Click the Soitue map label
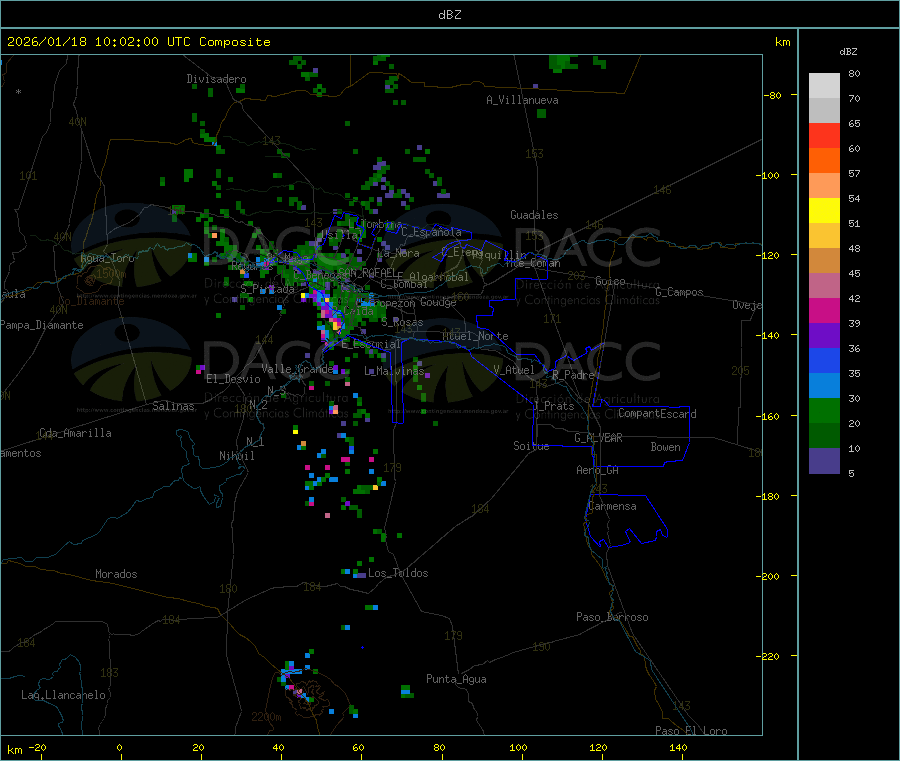This screenshot has width=900, height=761. pyautogui.click(x=531, y=446)
